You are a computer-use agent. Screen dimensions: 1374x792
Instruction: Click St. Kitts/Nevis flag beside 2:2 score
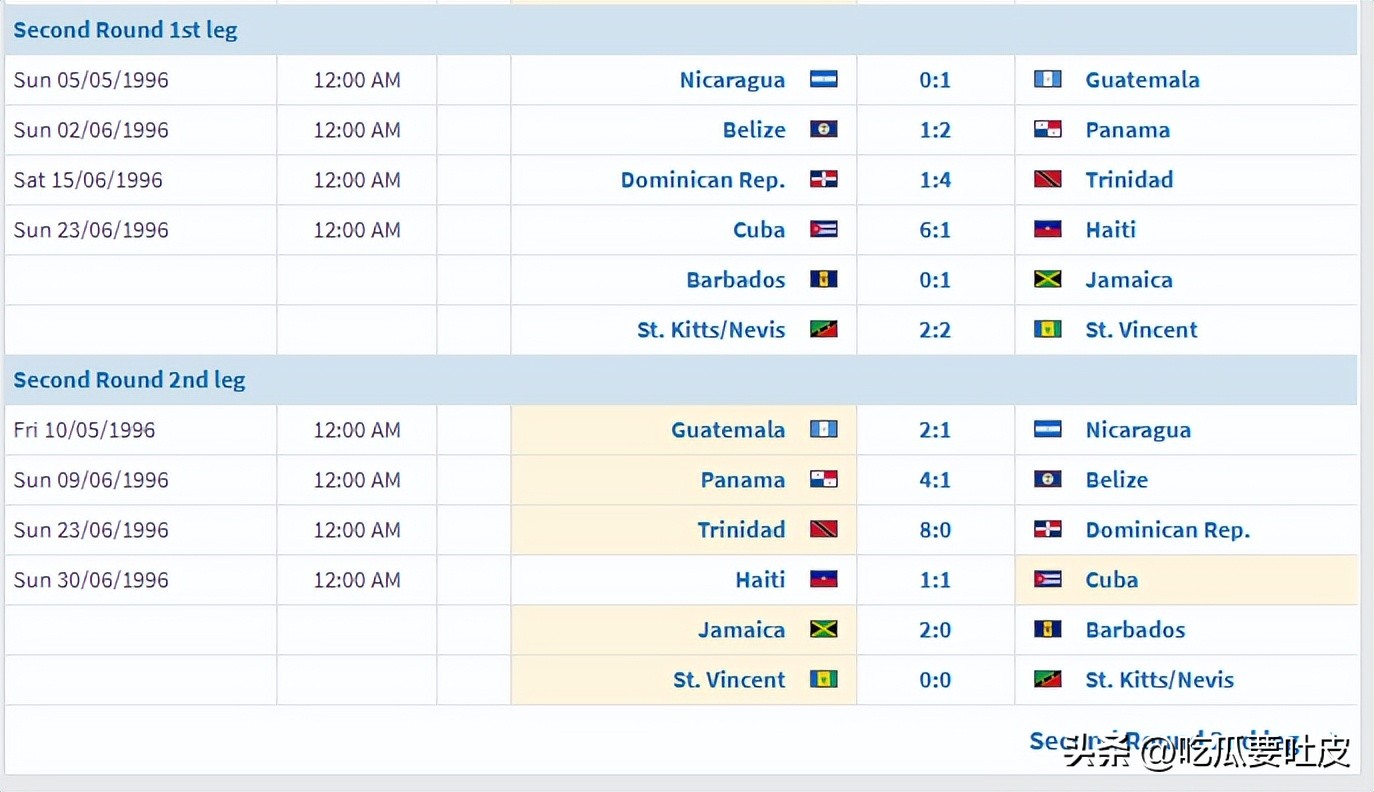tap(824, 330)
